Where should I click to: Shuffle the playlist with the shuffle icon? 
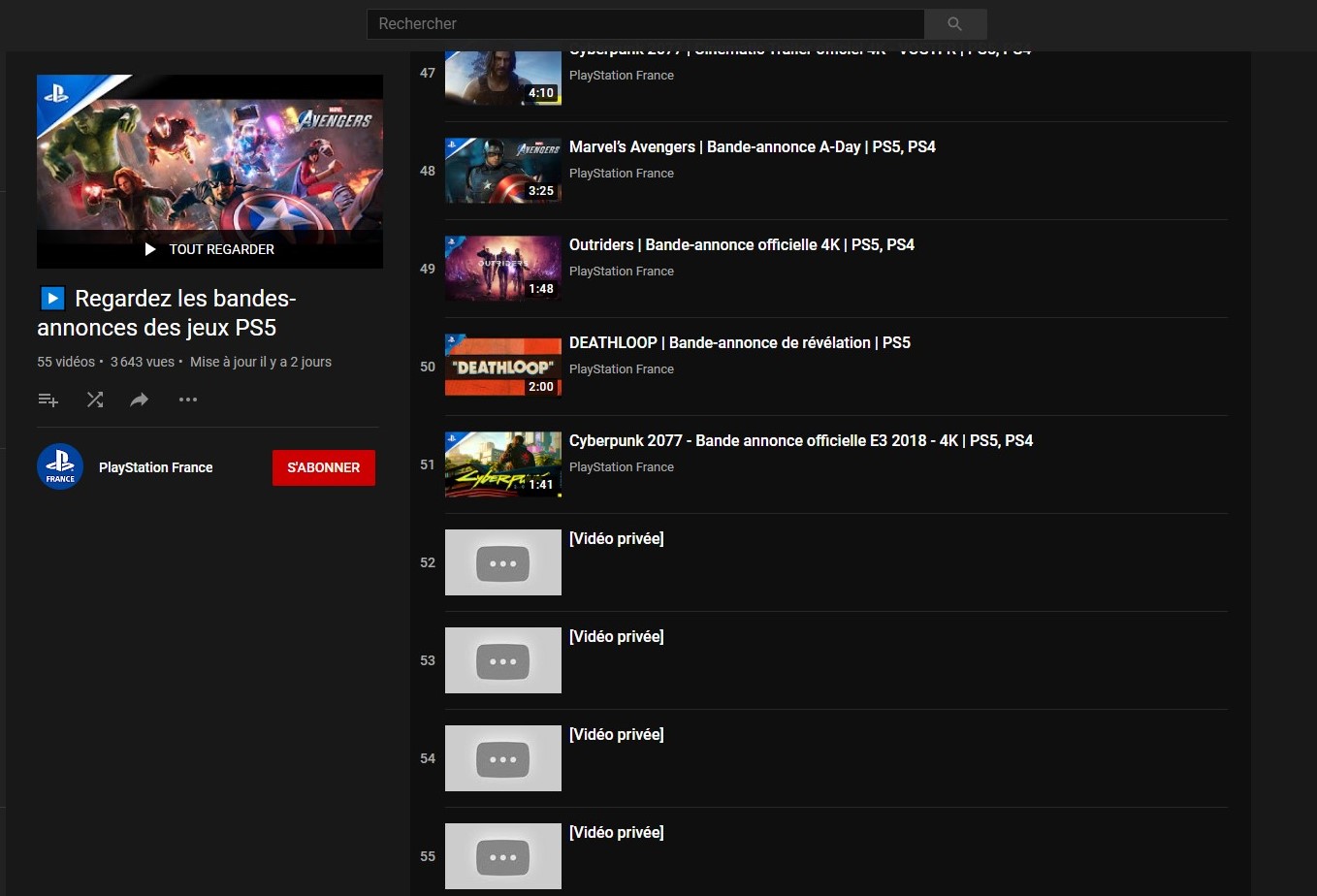[95, 400]
